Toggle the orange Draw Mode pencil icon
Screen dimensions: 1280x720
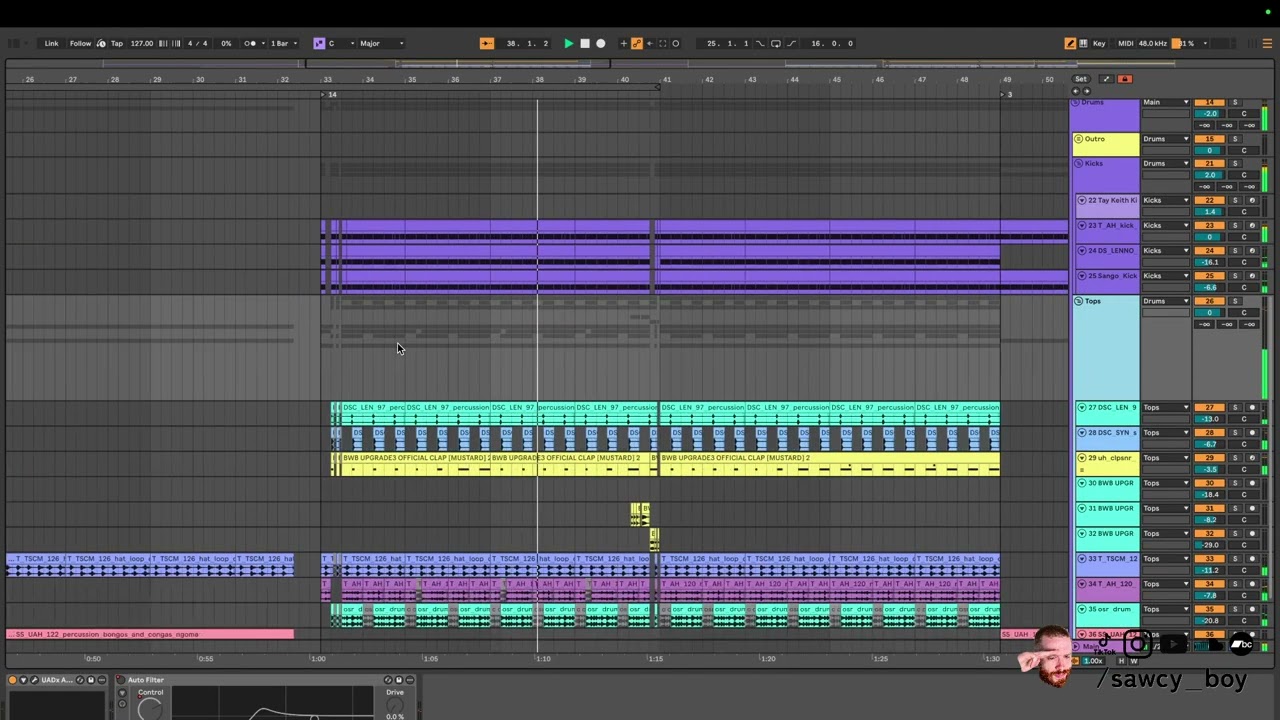[x=1070, y=43]
